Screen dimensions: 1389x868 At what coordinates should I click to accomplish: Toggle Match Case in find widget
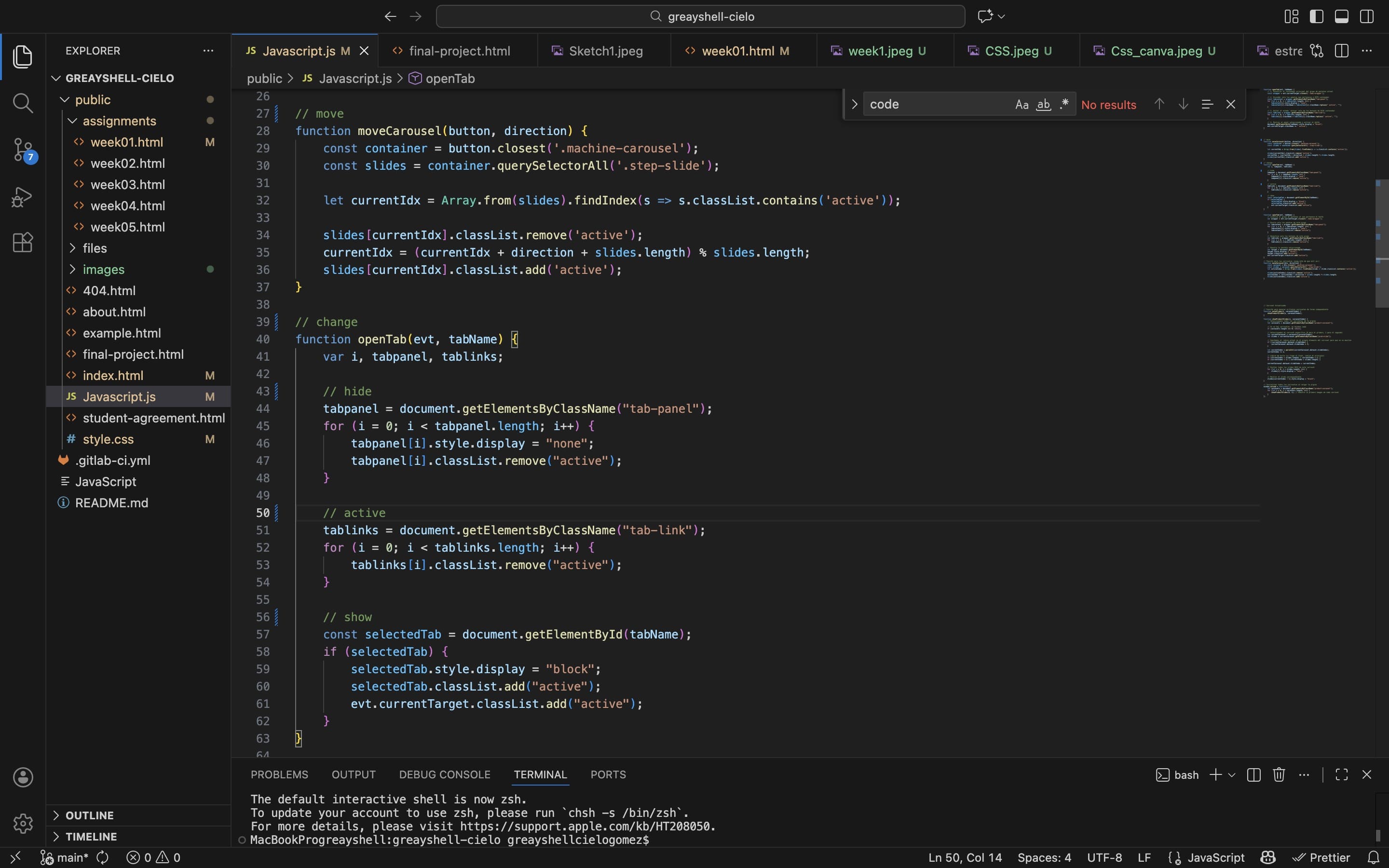point(1021,105)
